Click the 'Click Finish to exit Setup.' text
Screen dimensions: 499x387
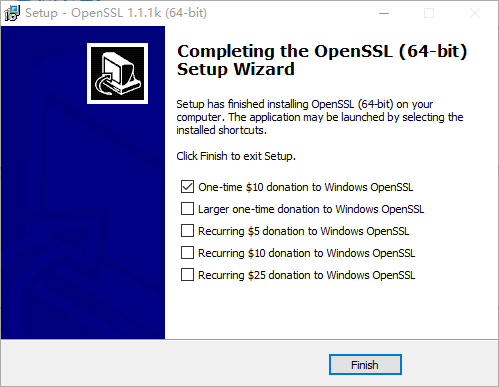click(236, 156)
